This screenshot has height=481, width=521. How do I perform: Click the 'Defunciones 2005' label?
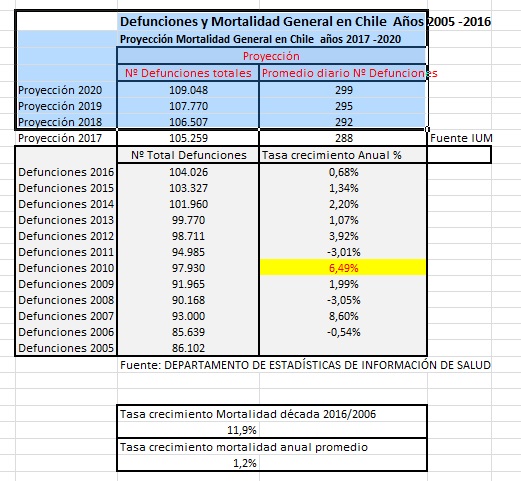[x=66, y=348]
